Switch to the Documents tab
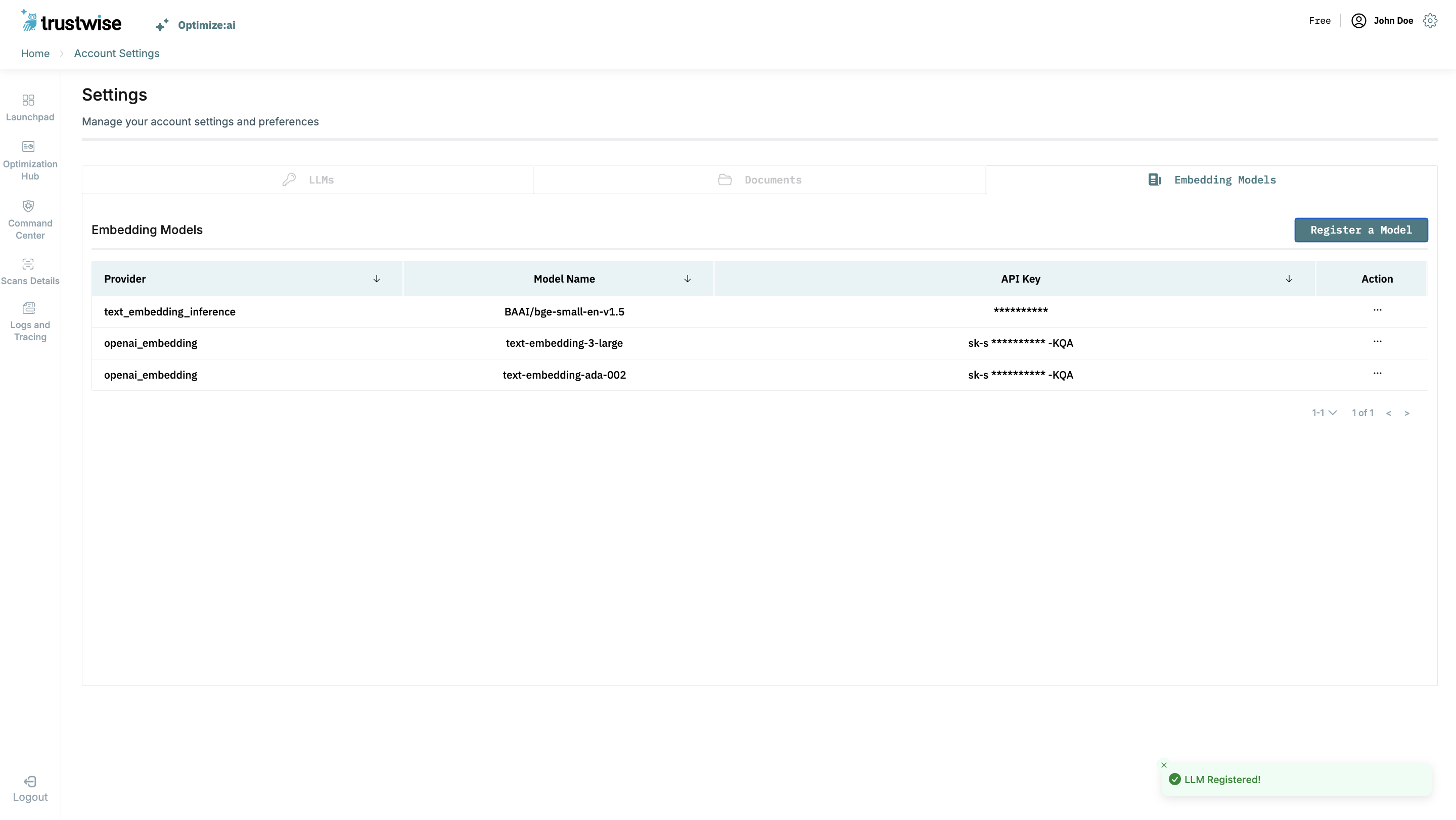This screenshot has width=1456, height=820. click(x=760, y=179)
